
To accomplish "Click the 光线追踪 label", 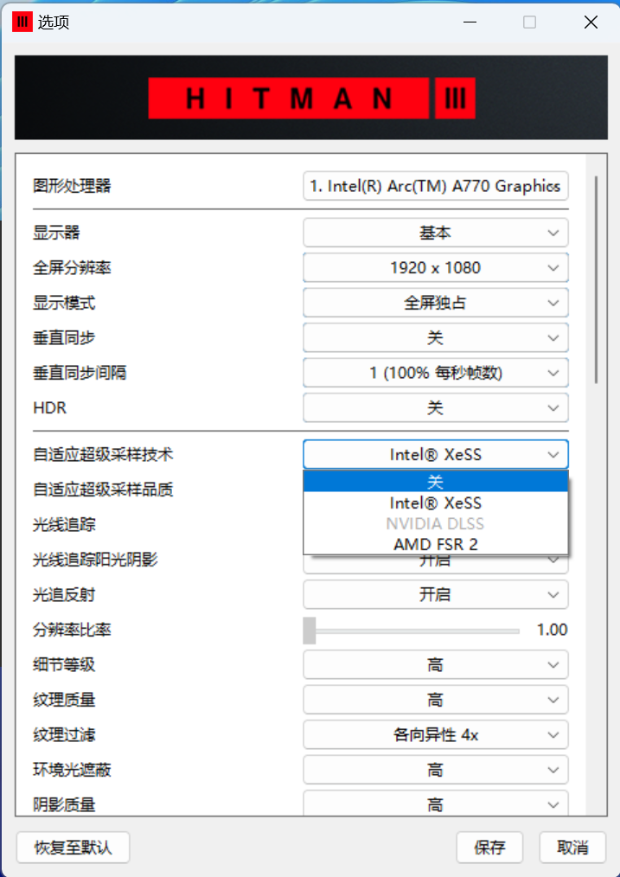I will (x=64, y=525).
